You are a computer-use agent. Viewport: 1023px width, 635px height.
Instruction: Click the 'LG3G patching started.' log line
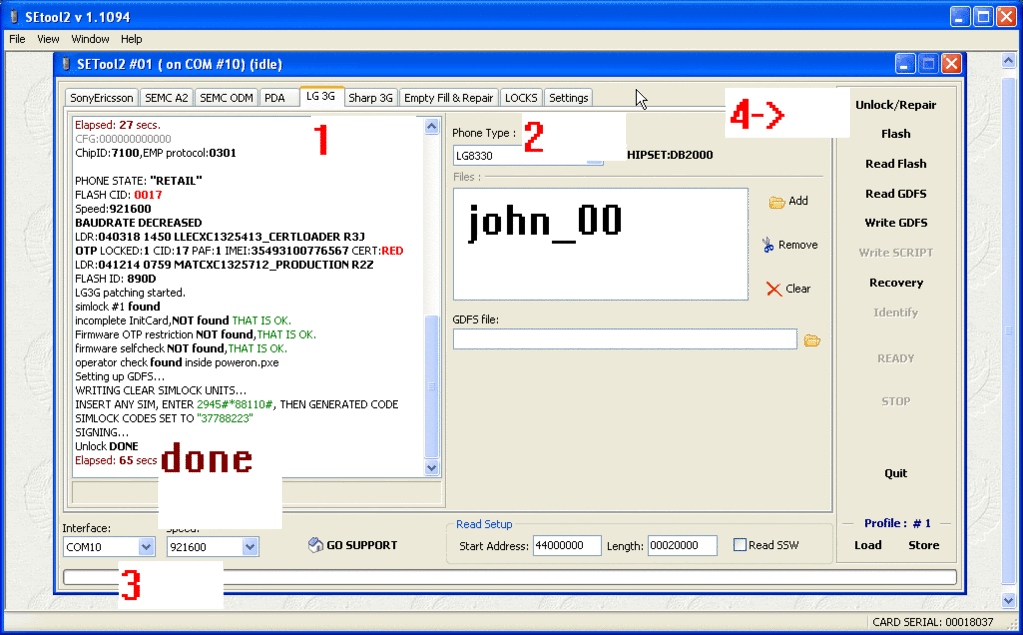(130, 292)
